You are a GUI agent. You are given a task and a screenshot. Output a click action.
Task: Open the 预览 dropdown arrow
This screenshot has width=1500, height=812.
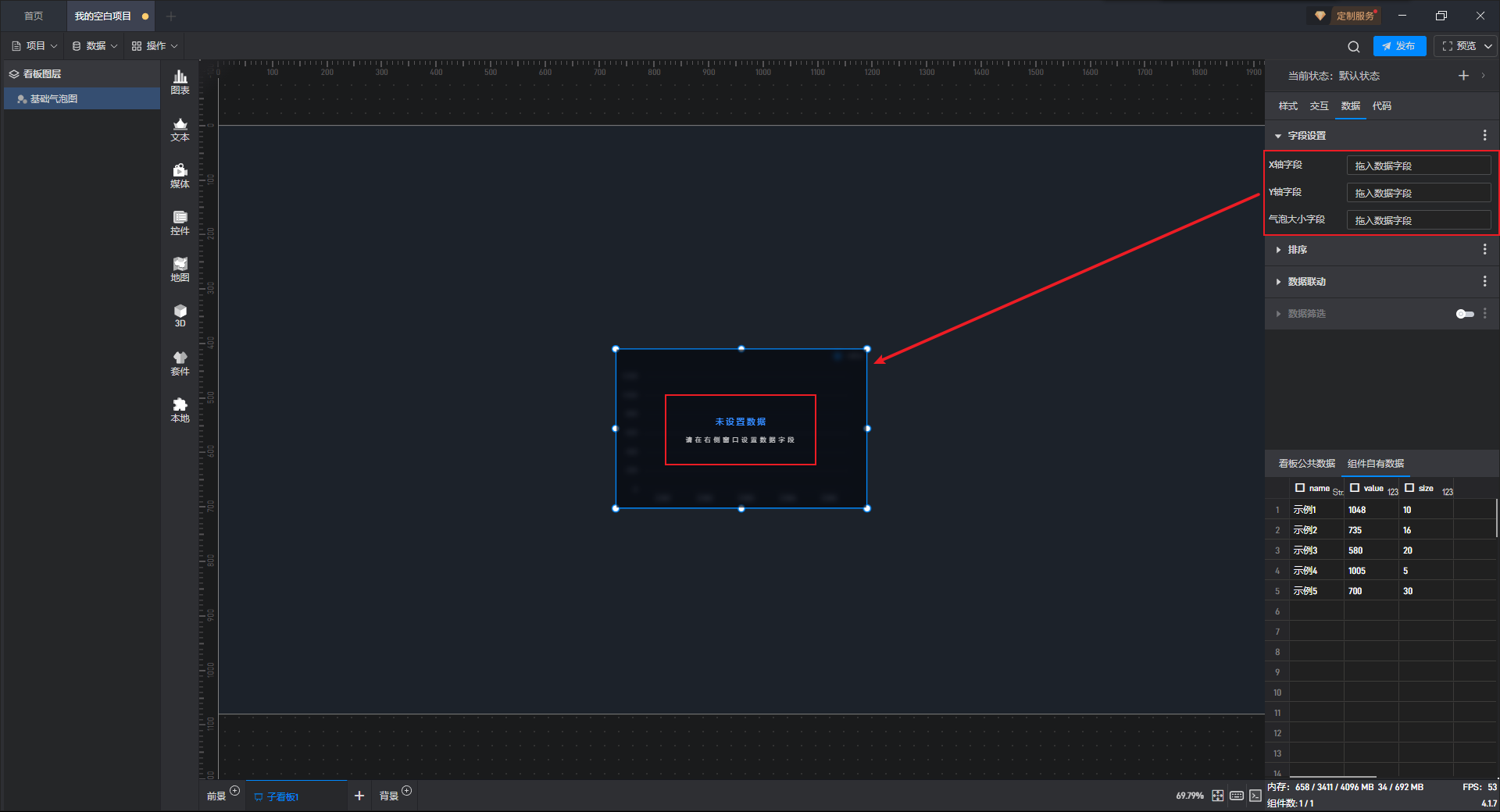click(1488, 46)
